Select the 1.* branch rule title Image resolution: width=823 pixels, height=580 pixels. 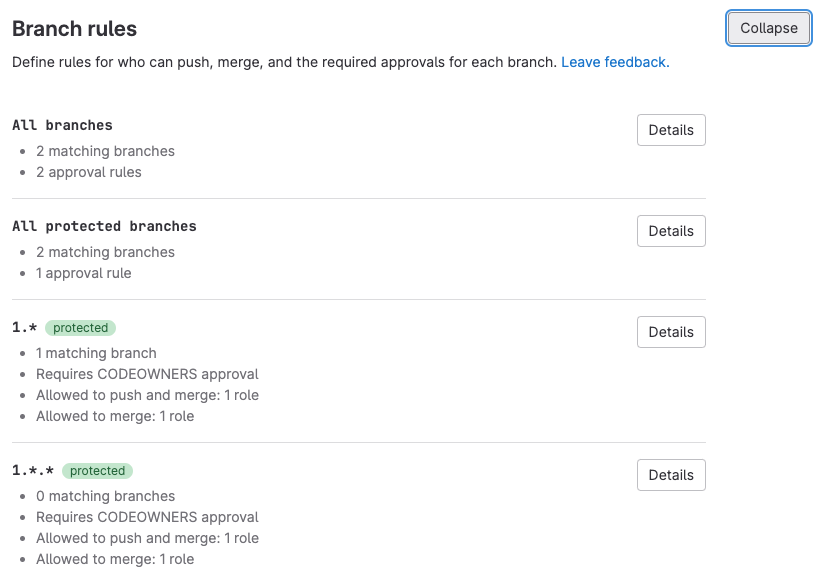(22, 327)
